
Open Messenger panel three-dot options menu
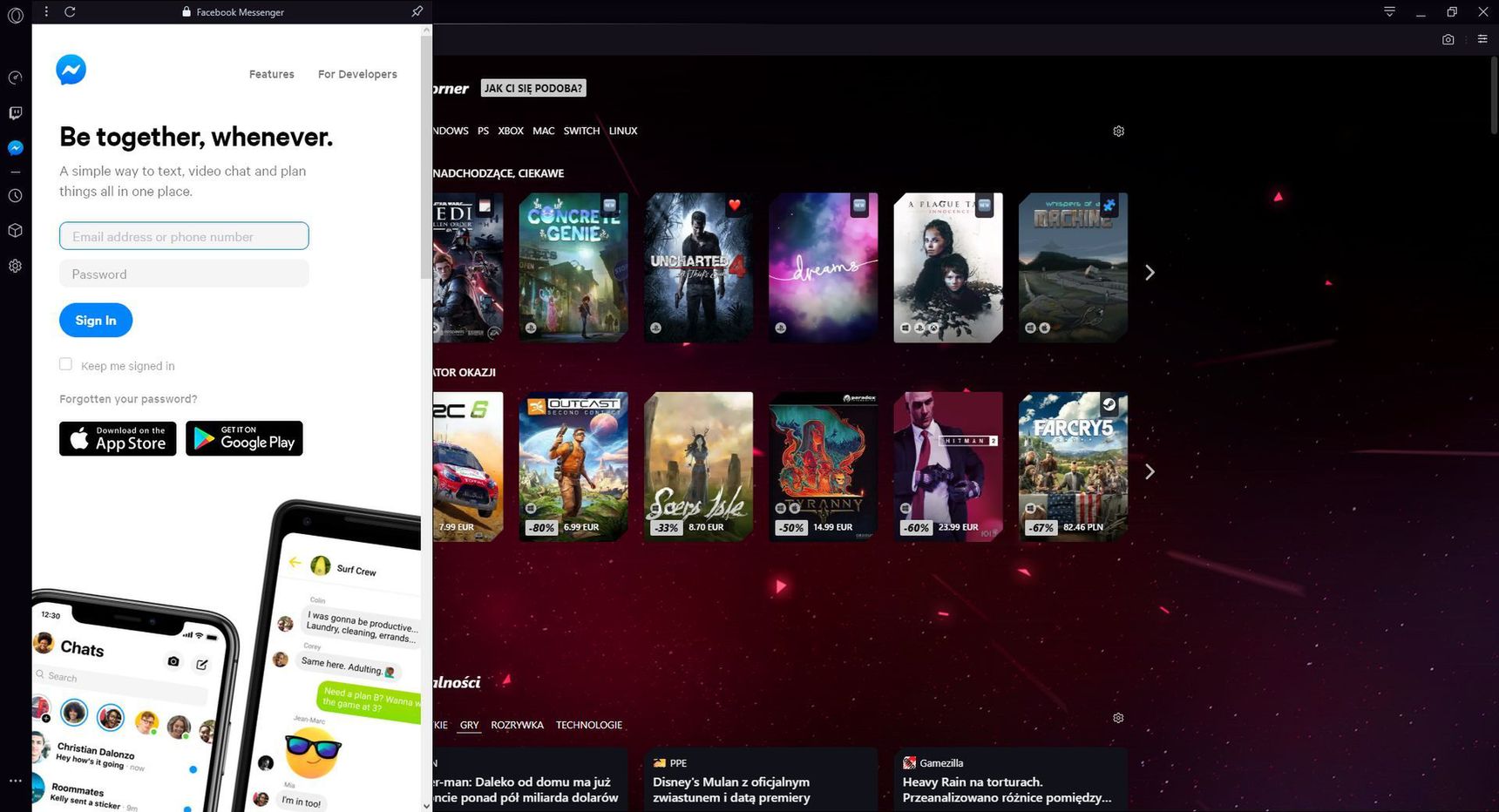click(46, 11)
